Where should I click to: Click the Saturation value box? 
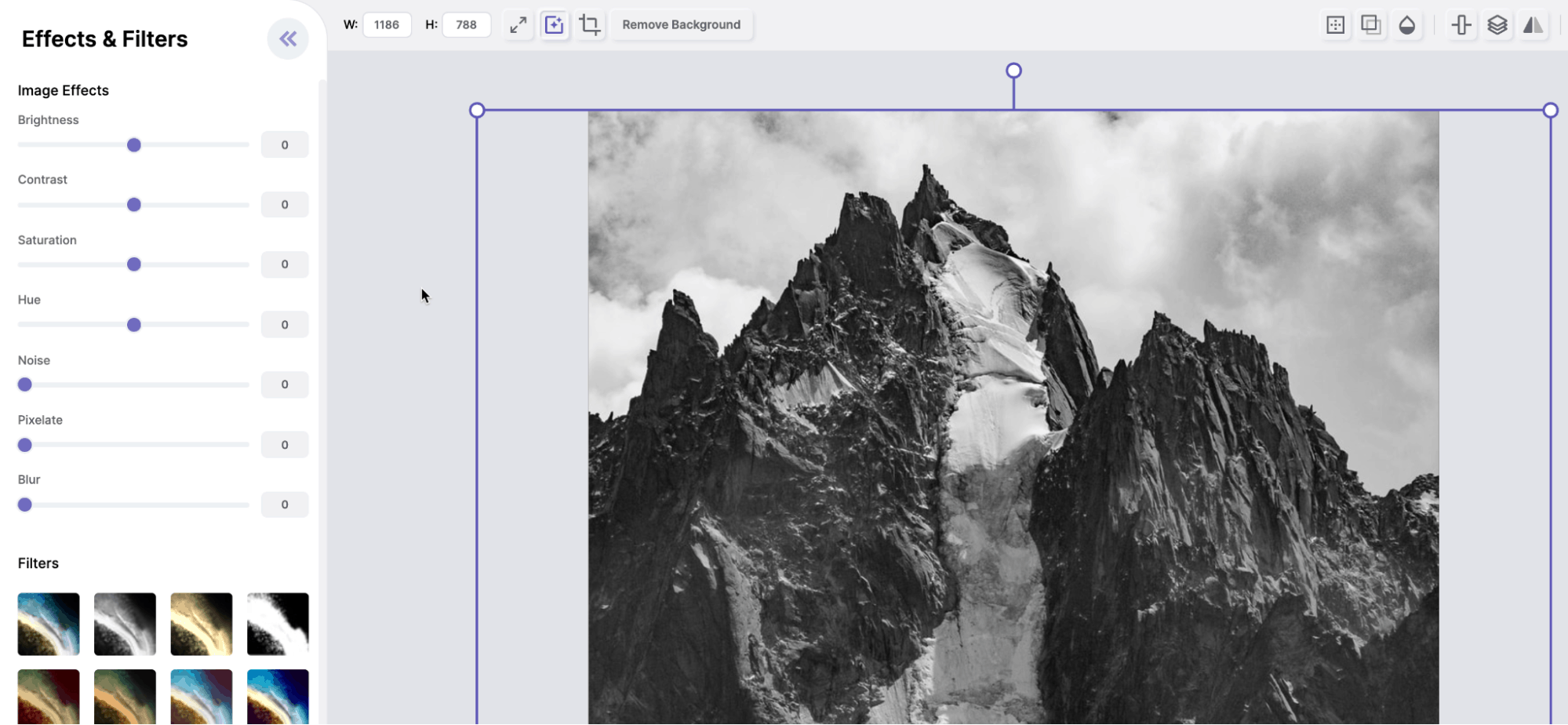tap(285, 264)
